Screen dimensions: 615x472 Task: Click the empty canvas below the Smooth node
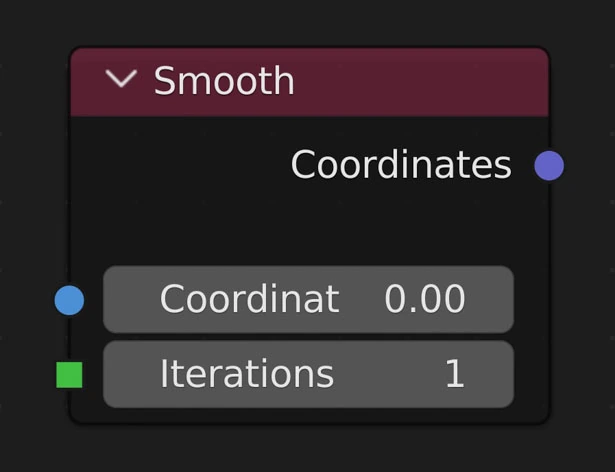coord(300,450)
